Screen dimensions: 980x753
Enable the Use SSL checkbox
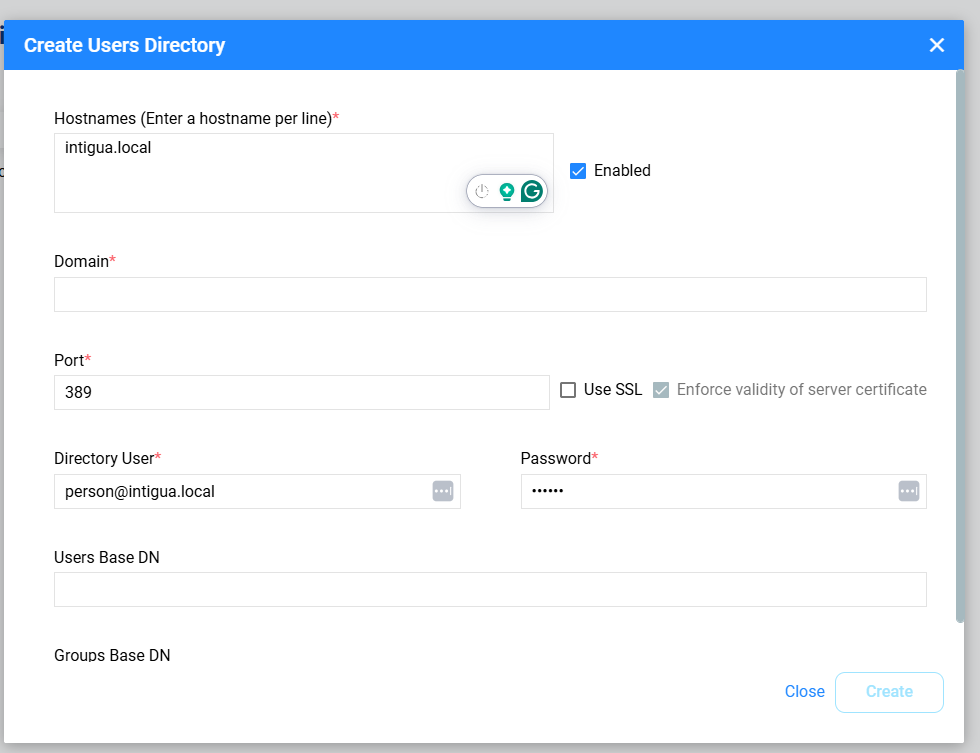tap(568, 390)
